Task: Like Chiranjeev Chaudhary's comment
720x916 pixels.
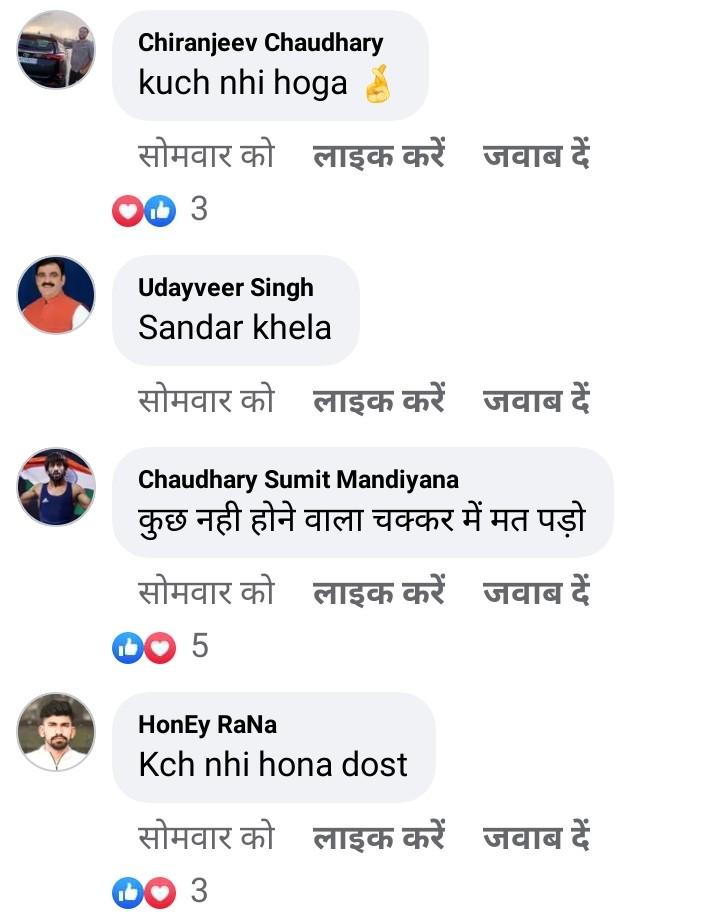Action: point(379,157)
